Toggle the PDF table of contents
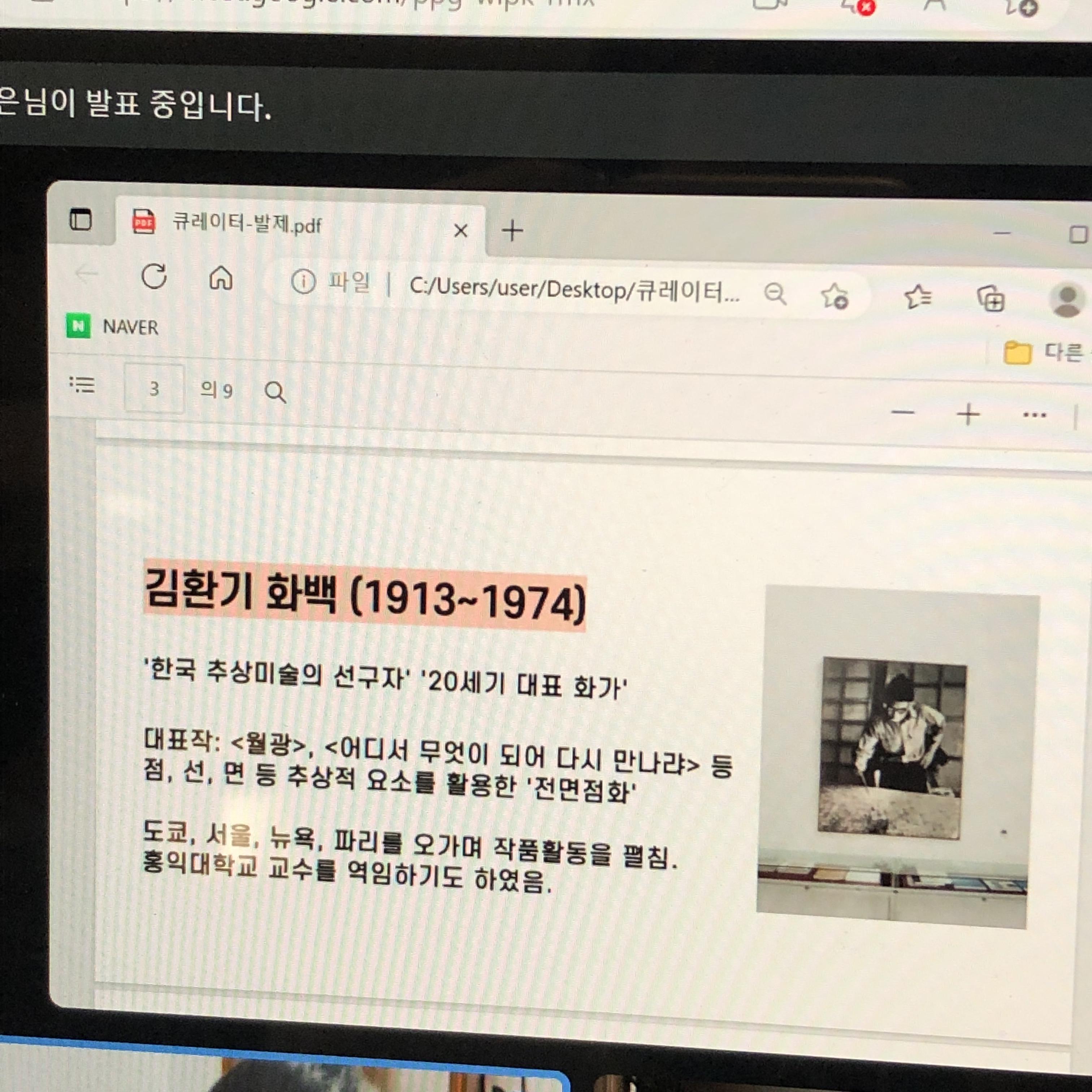This screenshot has width=1092, height=1092. pos(83,385)
